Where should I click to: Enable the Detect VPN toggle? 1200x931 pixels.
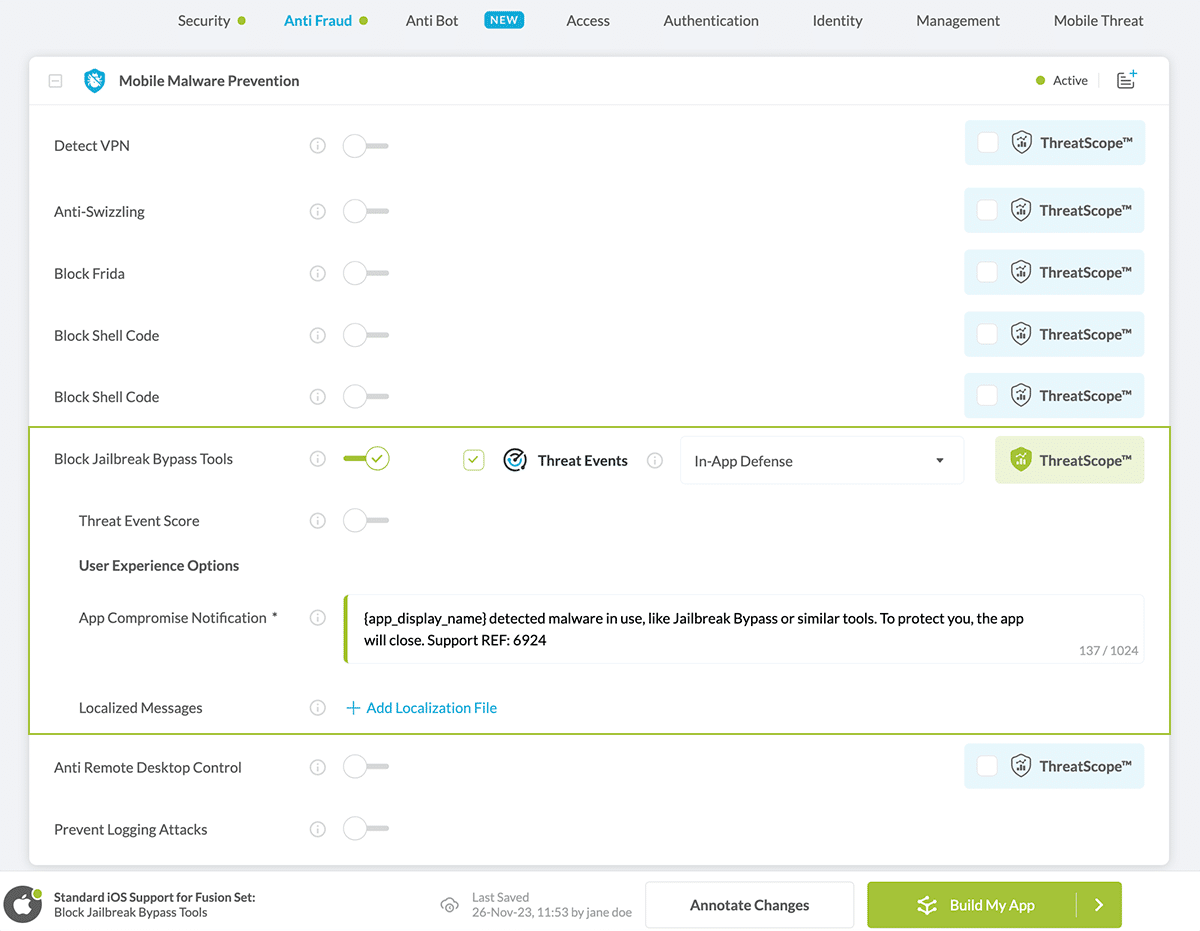[365, 146]
